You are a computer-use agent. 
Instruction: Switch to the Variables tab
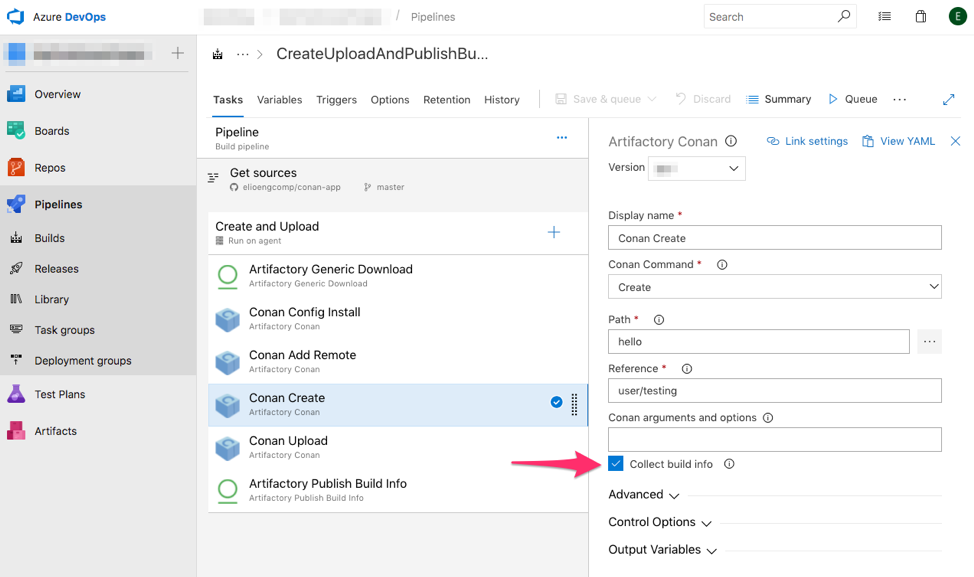pyautogui.click(x=279, y=99)
